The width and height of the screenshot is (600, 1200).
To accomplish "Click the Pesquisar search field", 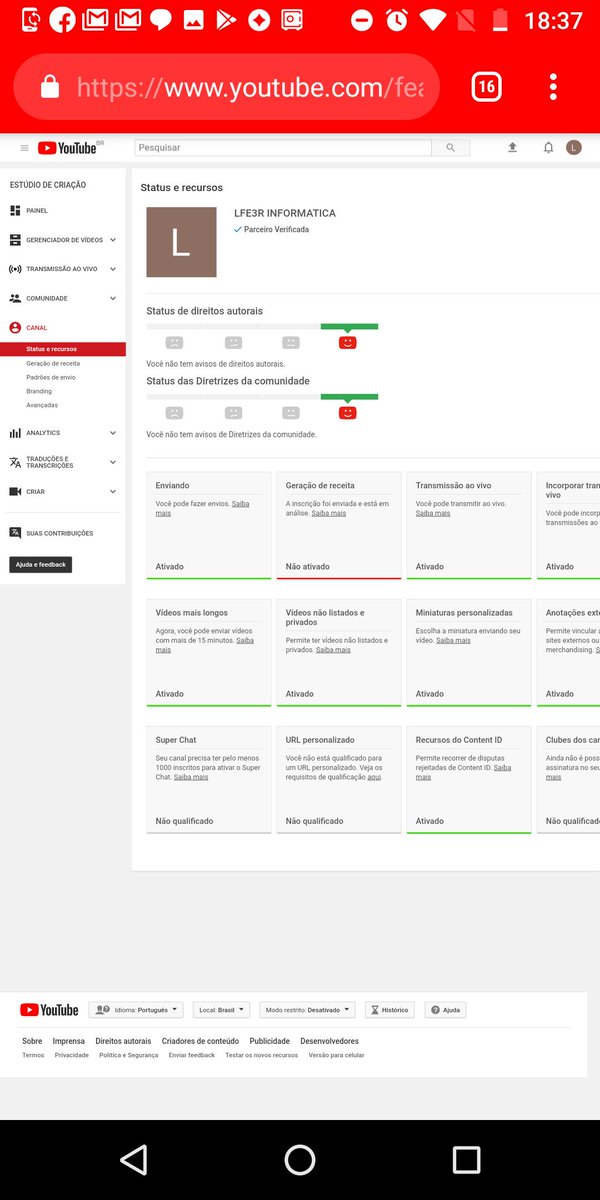I will click(x=283, y=148).
